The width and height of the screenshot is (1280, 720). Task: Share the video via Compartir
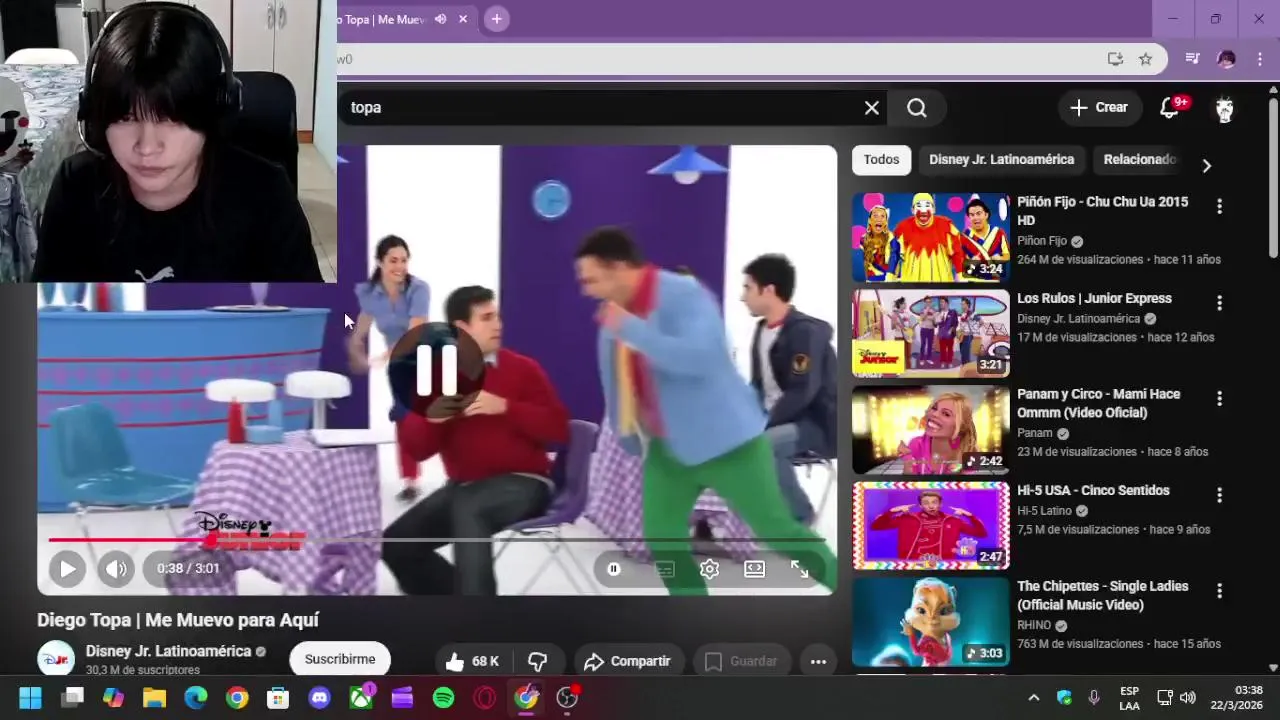point(628,661)
